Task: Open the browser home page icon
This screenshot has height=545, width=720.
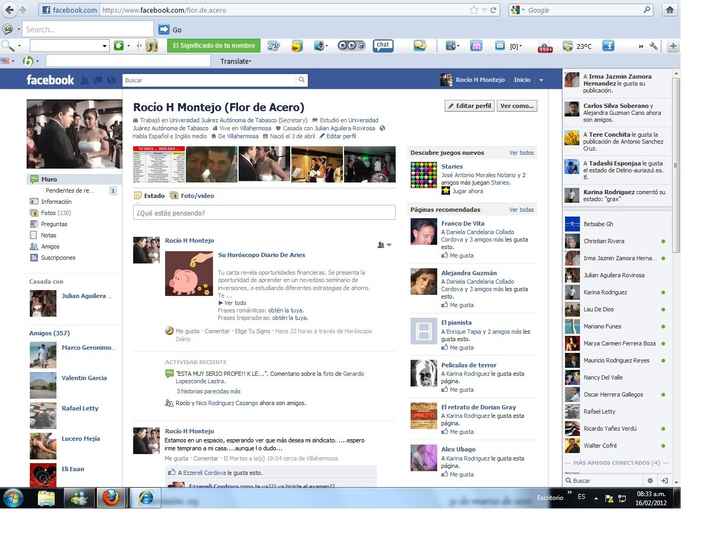Action: tap(669, 10)
